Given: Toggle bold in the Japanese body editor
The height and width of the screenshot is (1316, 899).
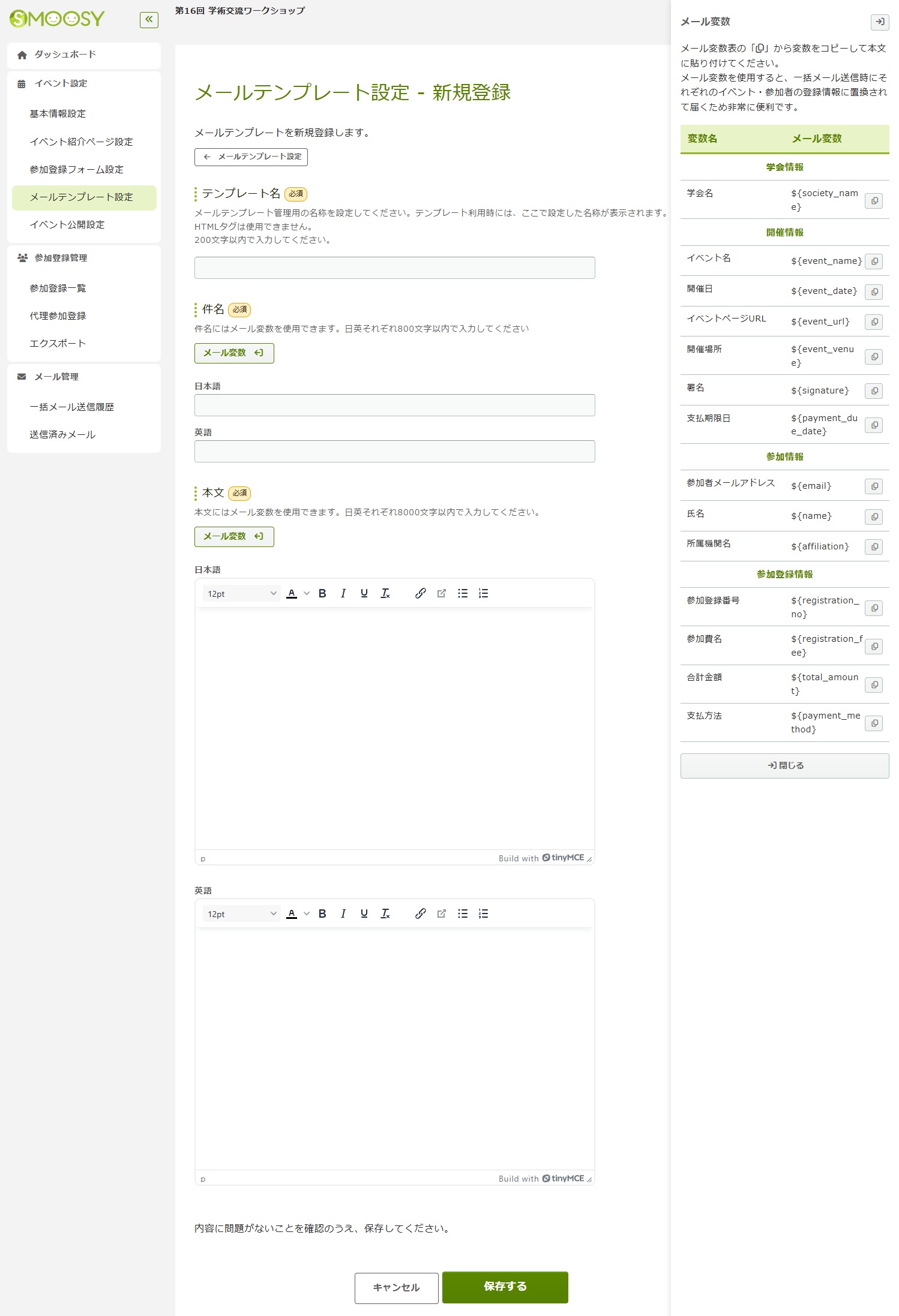Looking at the screenshot, I should (322, 593).
